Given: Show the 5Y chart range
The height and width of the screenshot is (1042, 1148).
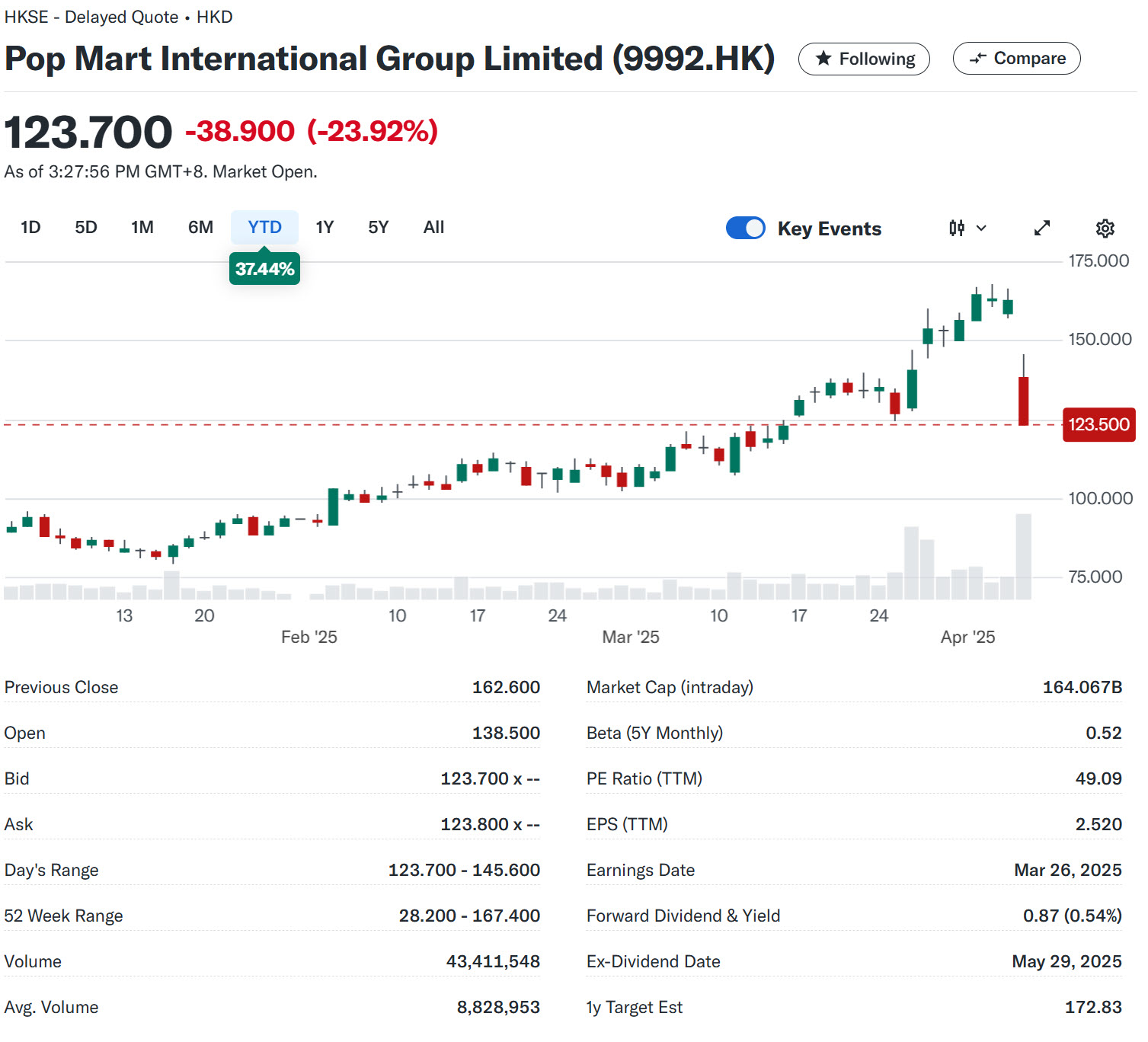Looking at the screenshot, I should [378, 227].
